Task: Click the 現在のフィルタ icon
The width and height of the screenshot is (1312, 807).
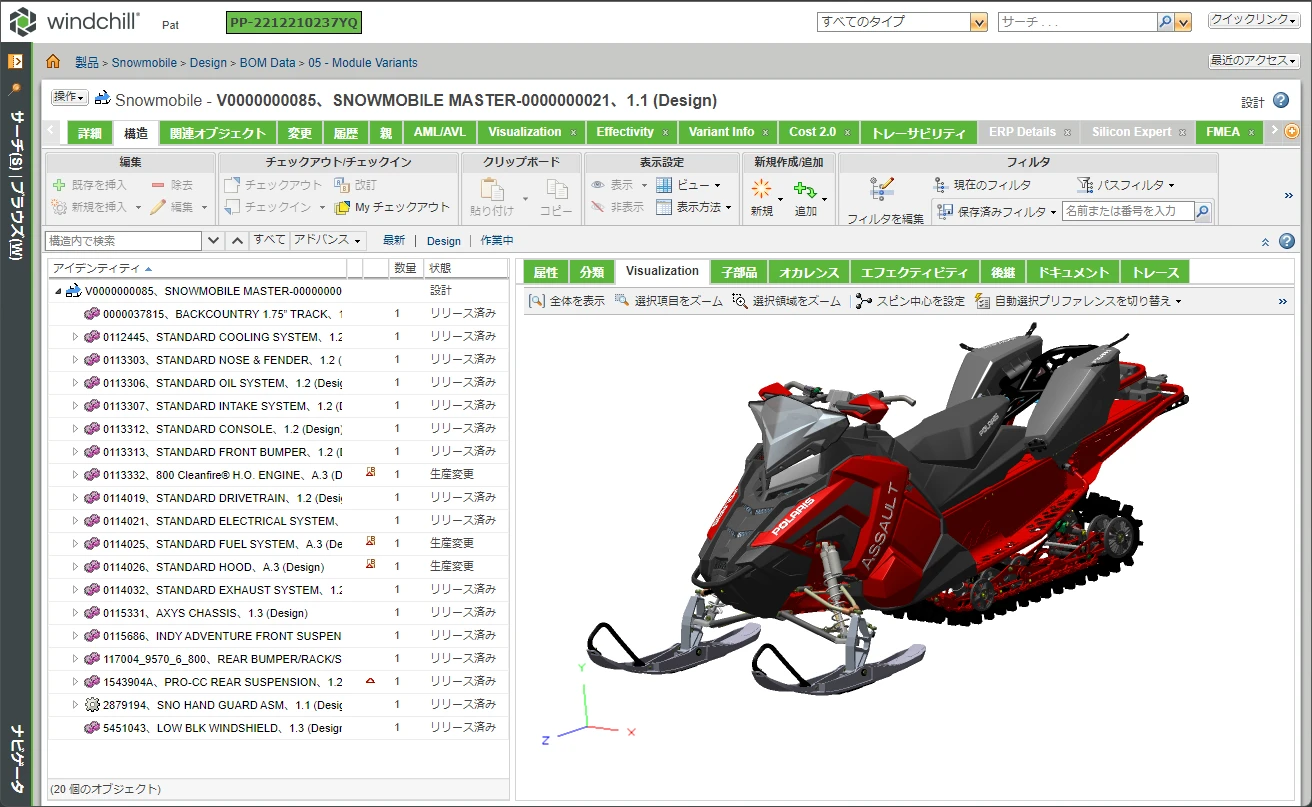Action: tap(940, 185)
